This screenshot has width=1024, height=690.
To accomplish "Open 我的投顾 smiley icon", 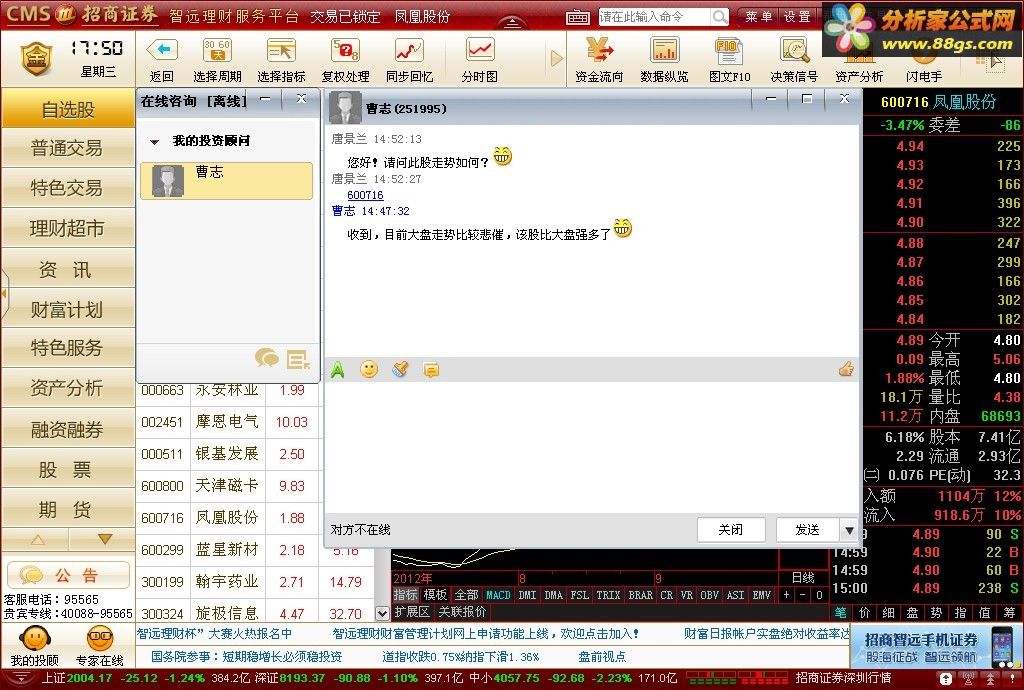I will click(35, 638).
